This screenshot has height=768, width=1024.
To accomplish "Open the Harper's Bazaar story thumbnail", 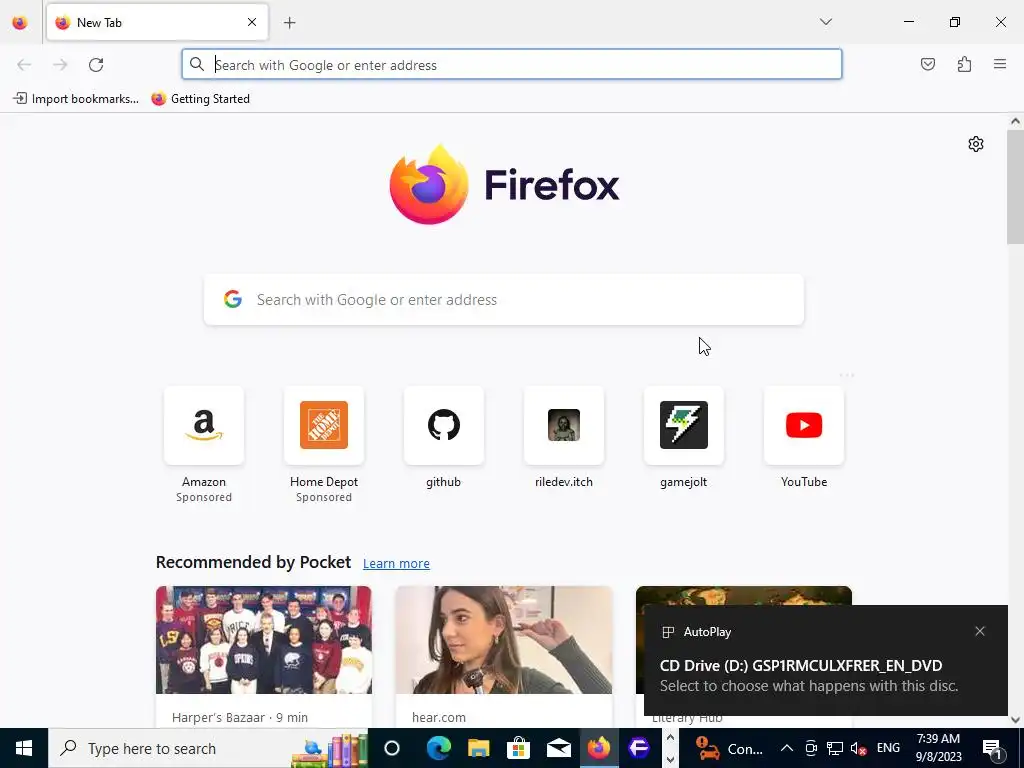I will [x=264, y=640].
